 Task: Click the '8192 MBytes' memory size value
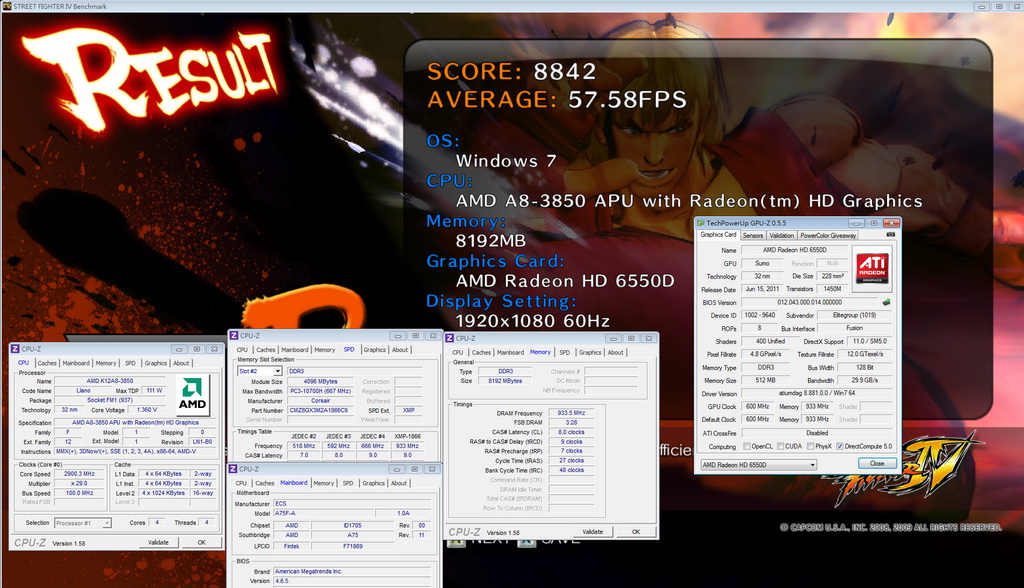click(x=505, y=381)
